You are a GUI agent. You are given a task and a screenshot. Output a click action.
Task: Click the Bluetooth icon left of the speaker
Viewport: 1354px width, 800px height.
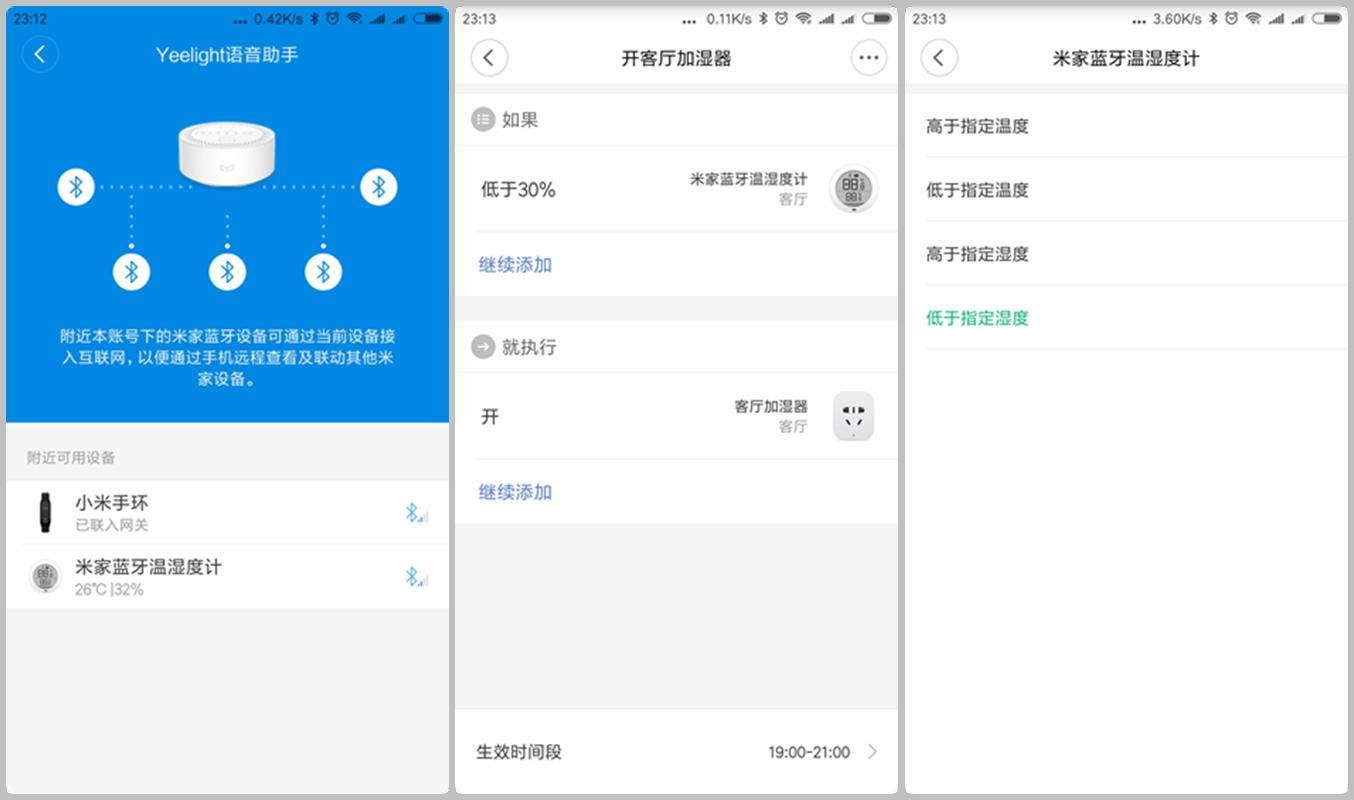pos(76,187)
